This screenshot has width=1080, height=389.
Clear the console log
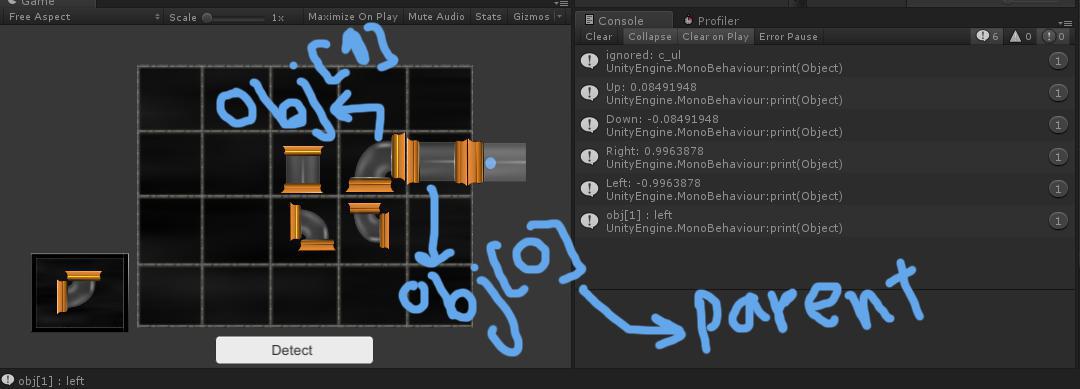click(x=599, y=36)
